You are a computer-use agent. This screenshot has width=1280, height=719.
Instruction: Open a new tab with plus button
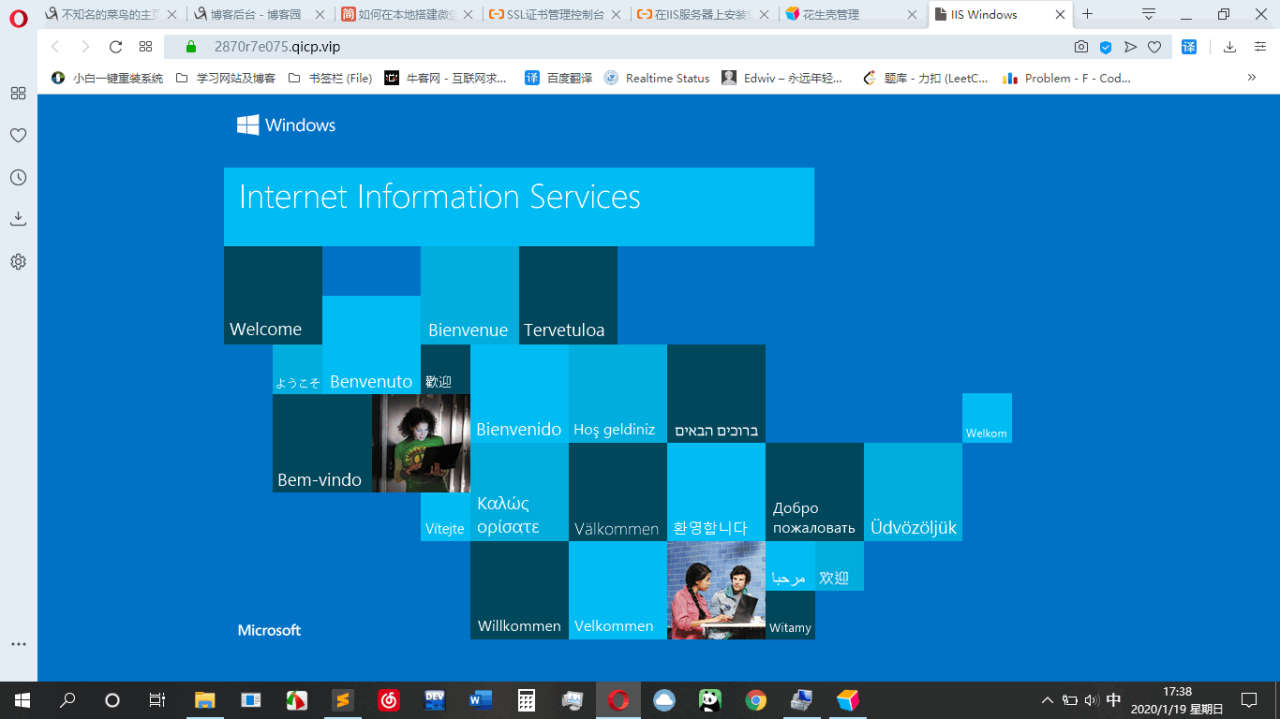[x=1088, y=14]
